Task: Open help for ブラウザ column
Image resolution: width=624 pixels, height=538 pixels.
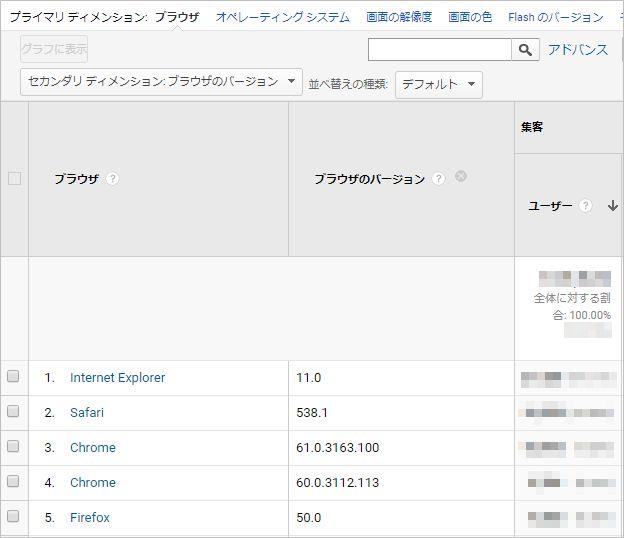Action: (113, 179)
